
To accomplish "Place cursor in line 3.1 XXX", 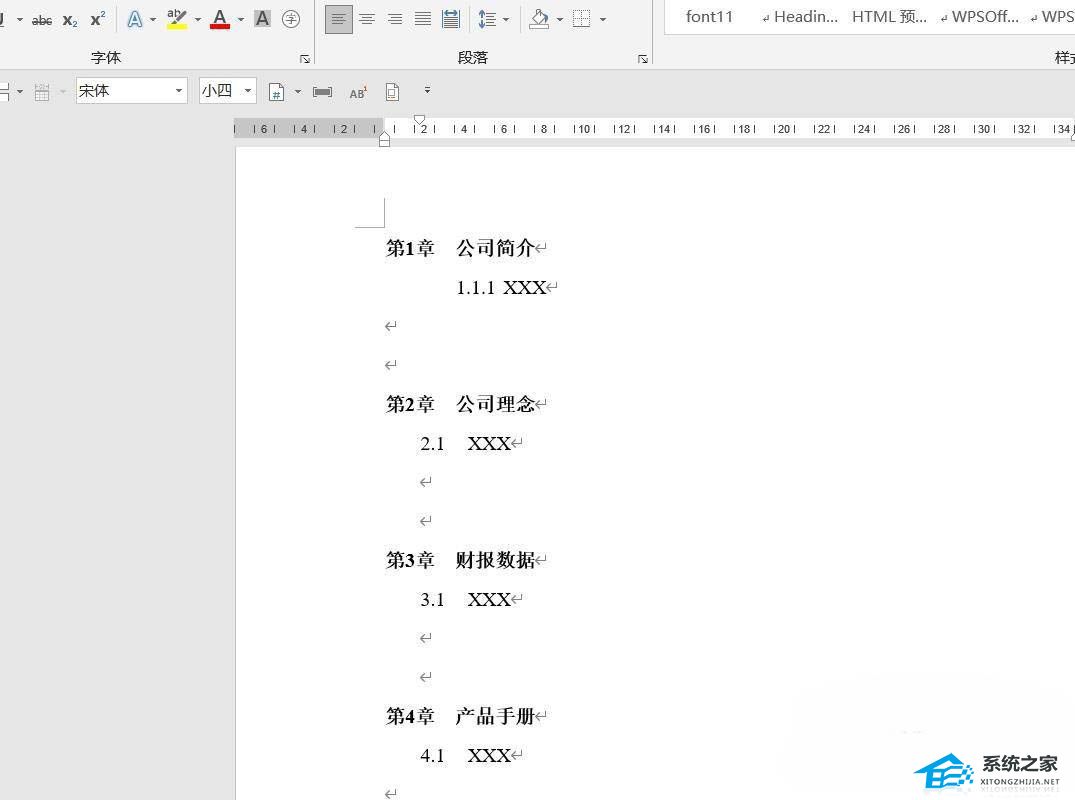I will 466,600.
